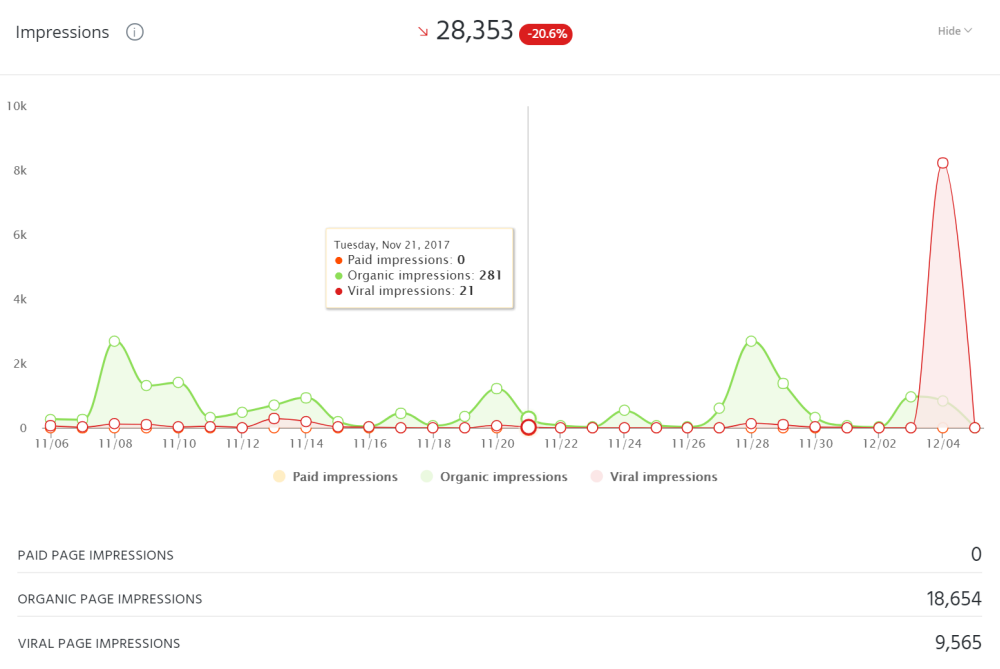Click the 18,654 organic impressions value
The width and height of the screenshot is (1000, 669).
(953, 599)
